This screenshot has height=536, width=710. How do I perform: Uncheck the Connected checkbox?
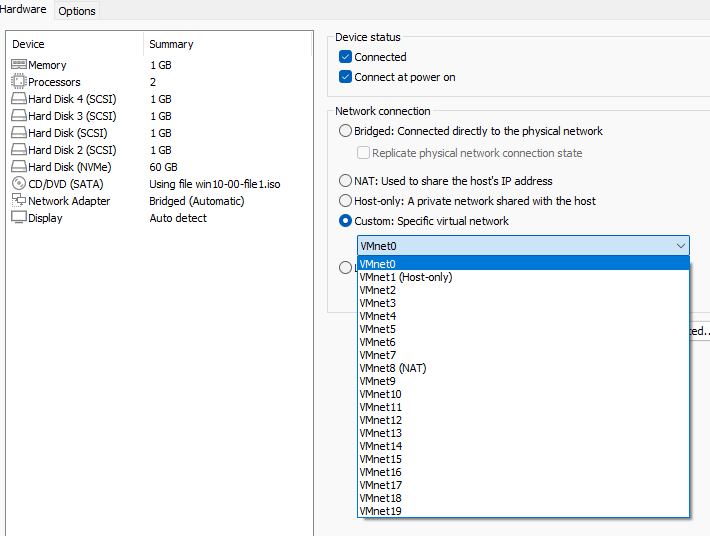(x=345, y=57)
